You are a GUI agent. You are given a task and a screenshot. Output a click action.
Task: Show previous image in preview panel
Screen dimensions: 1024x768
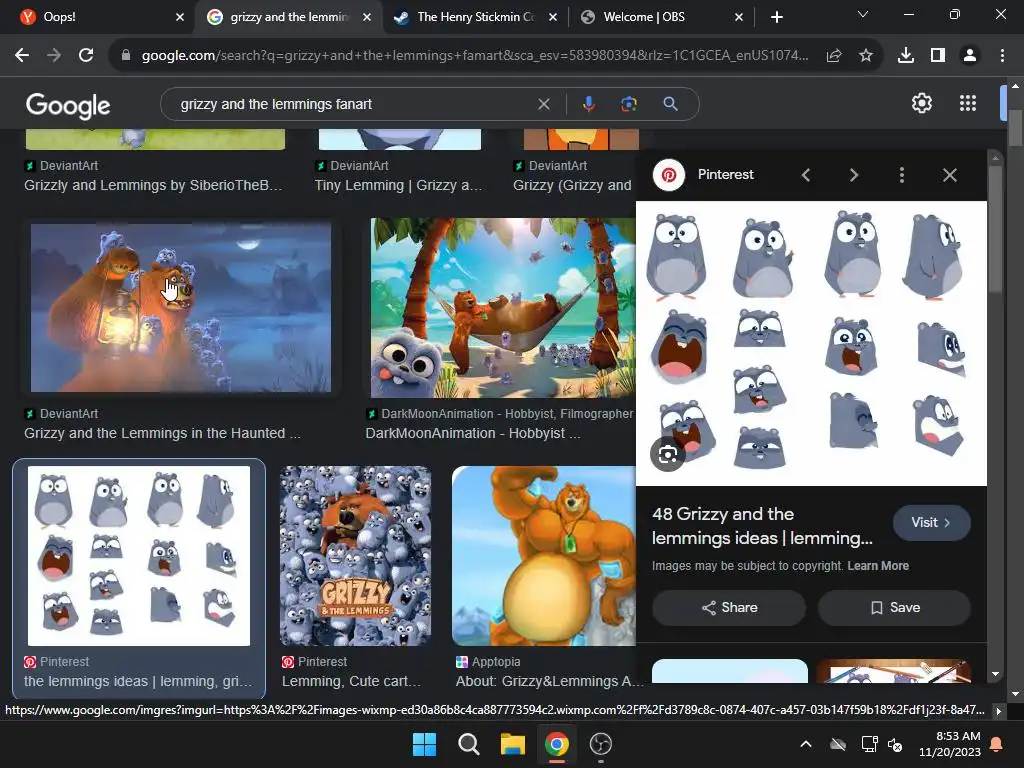pos(806,175)
